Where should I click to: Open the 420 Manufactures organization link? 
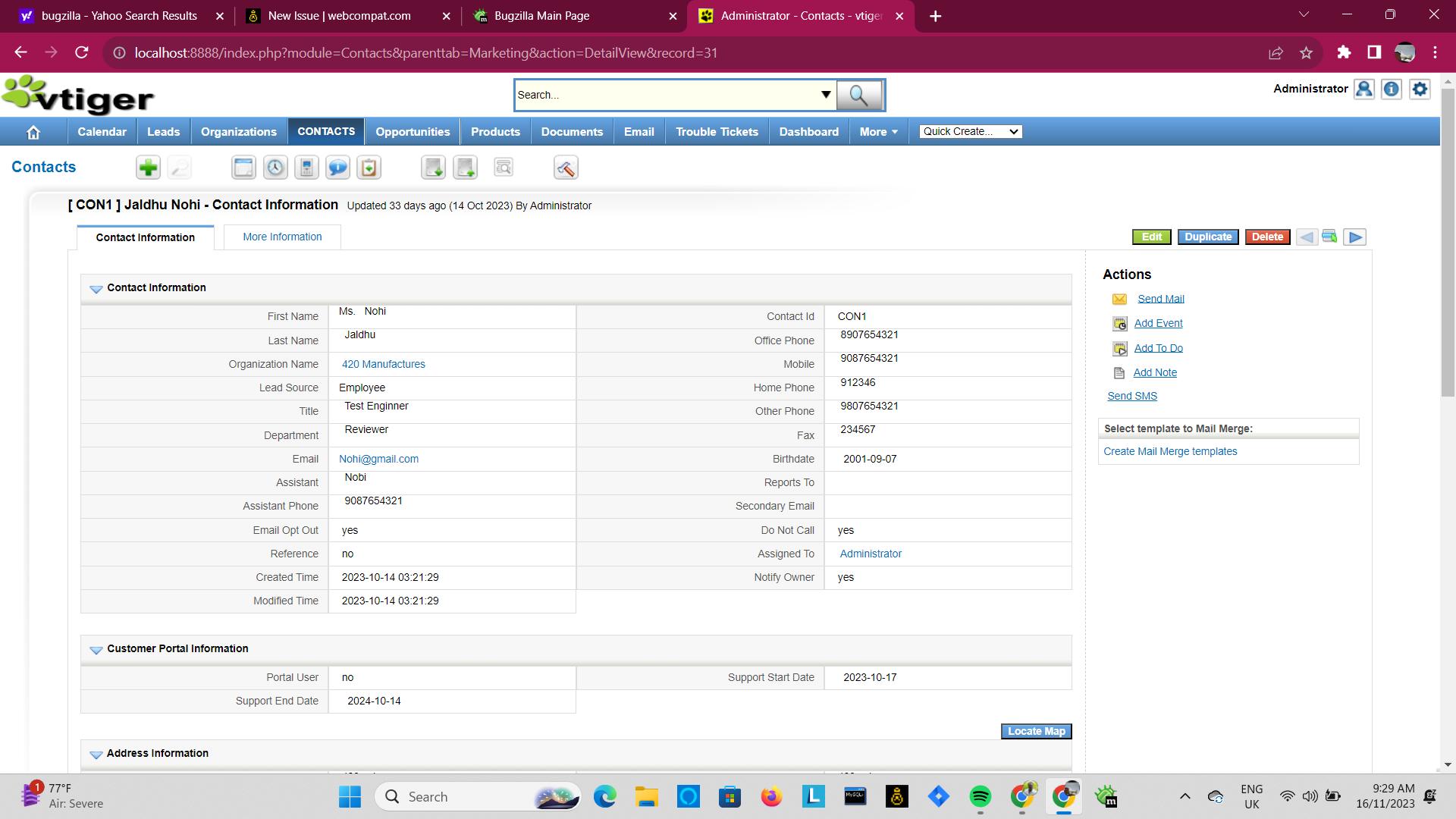(x=383, y=365)
